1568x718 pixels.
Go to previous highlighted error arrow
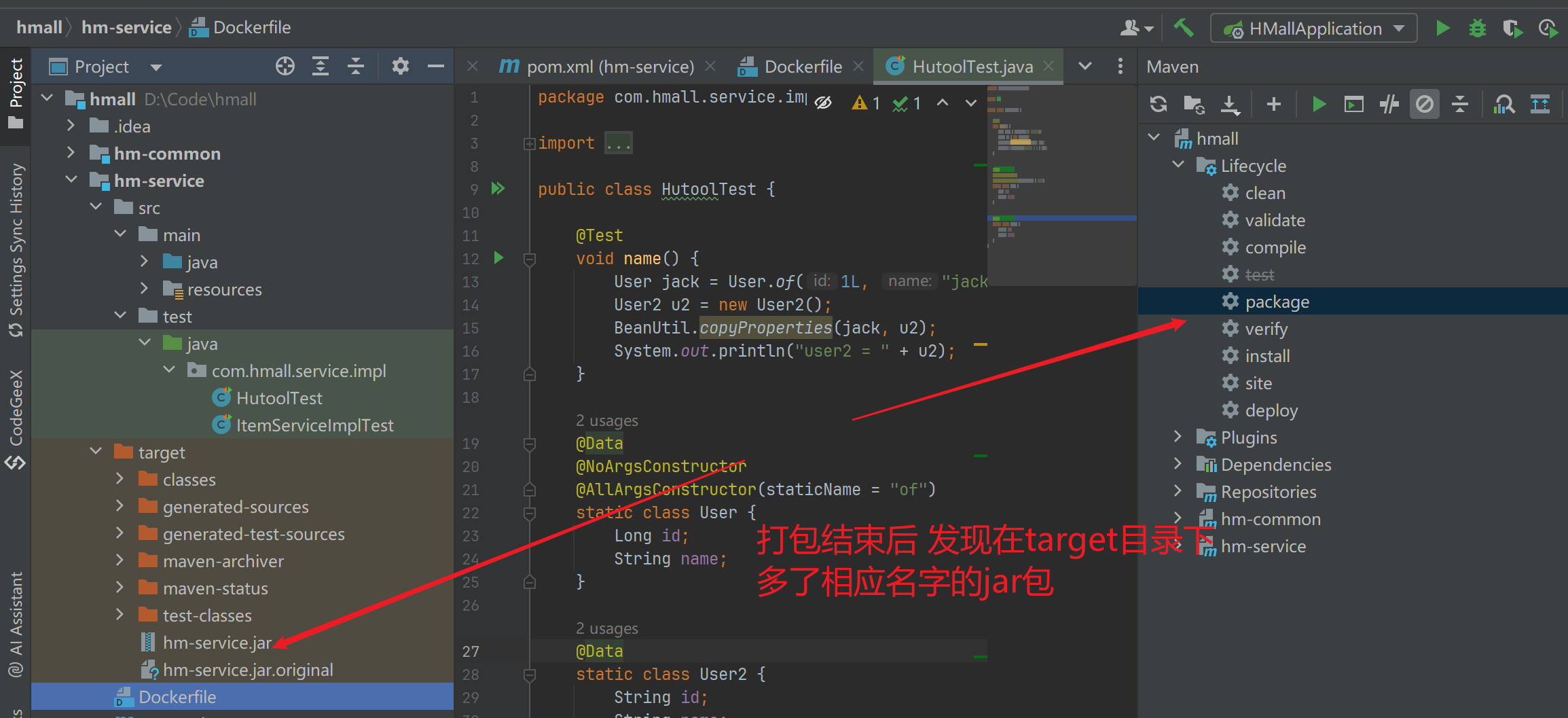pos(943,103)
